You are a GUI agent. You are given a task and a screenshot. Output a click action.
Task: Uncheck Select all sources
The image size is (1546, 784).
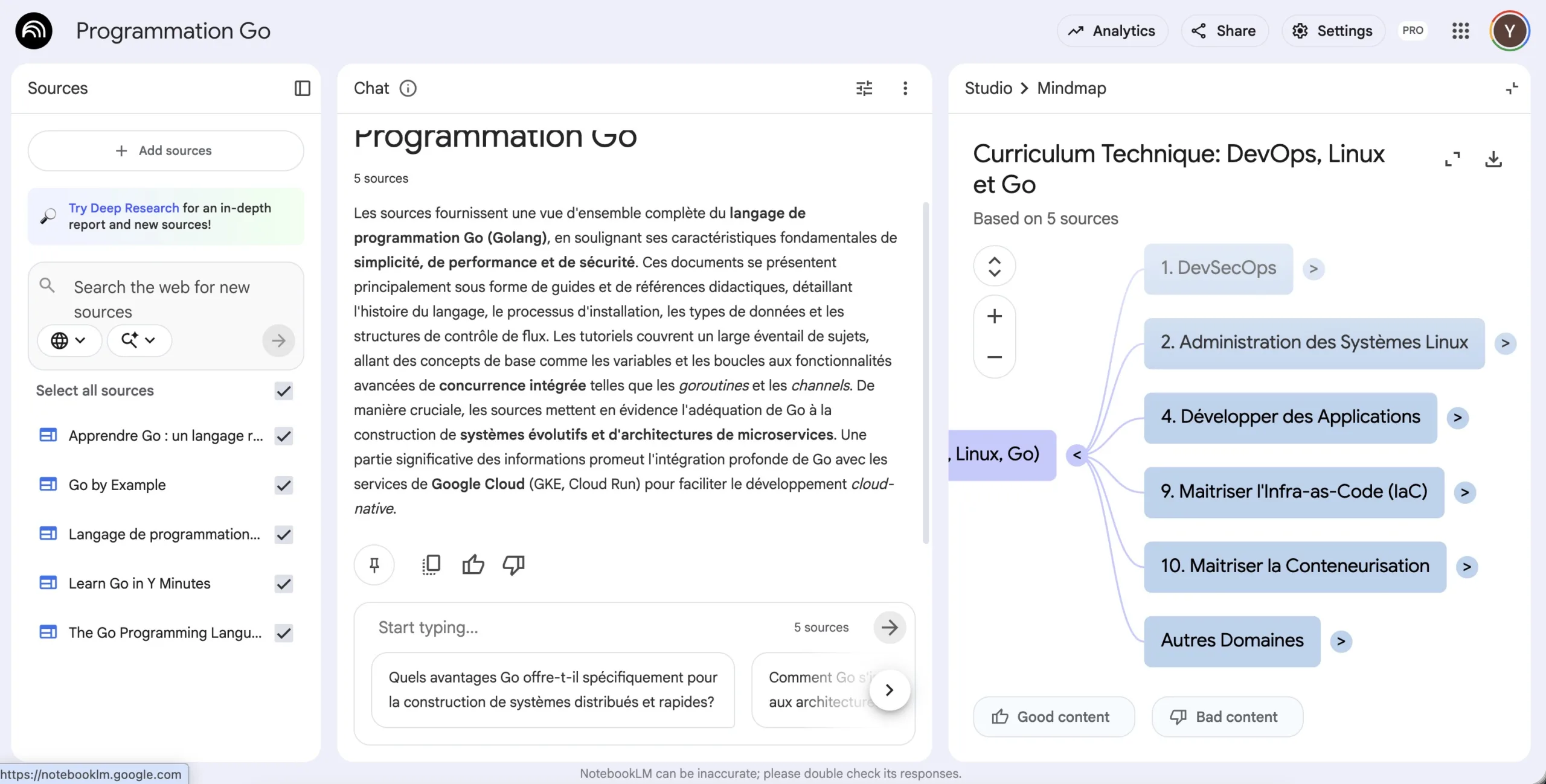pos(283,391)
